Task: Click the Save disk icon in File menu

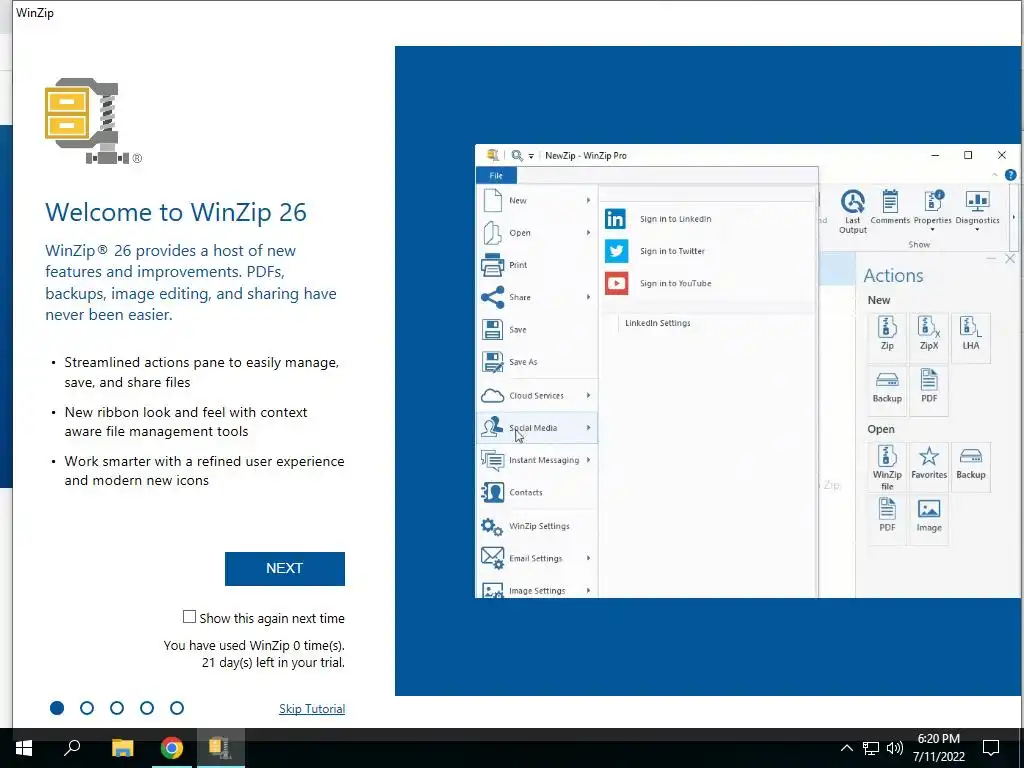Action: click(492, 329)
